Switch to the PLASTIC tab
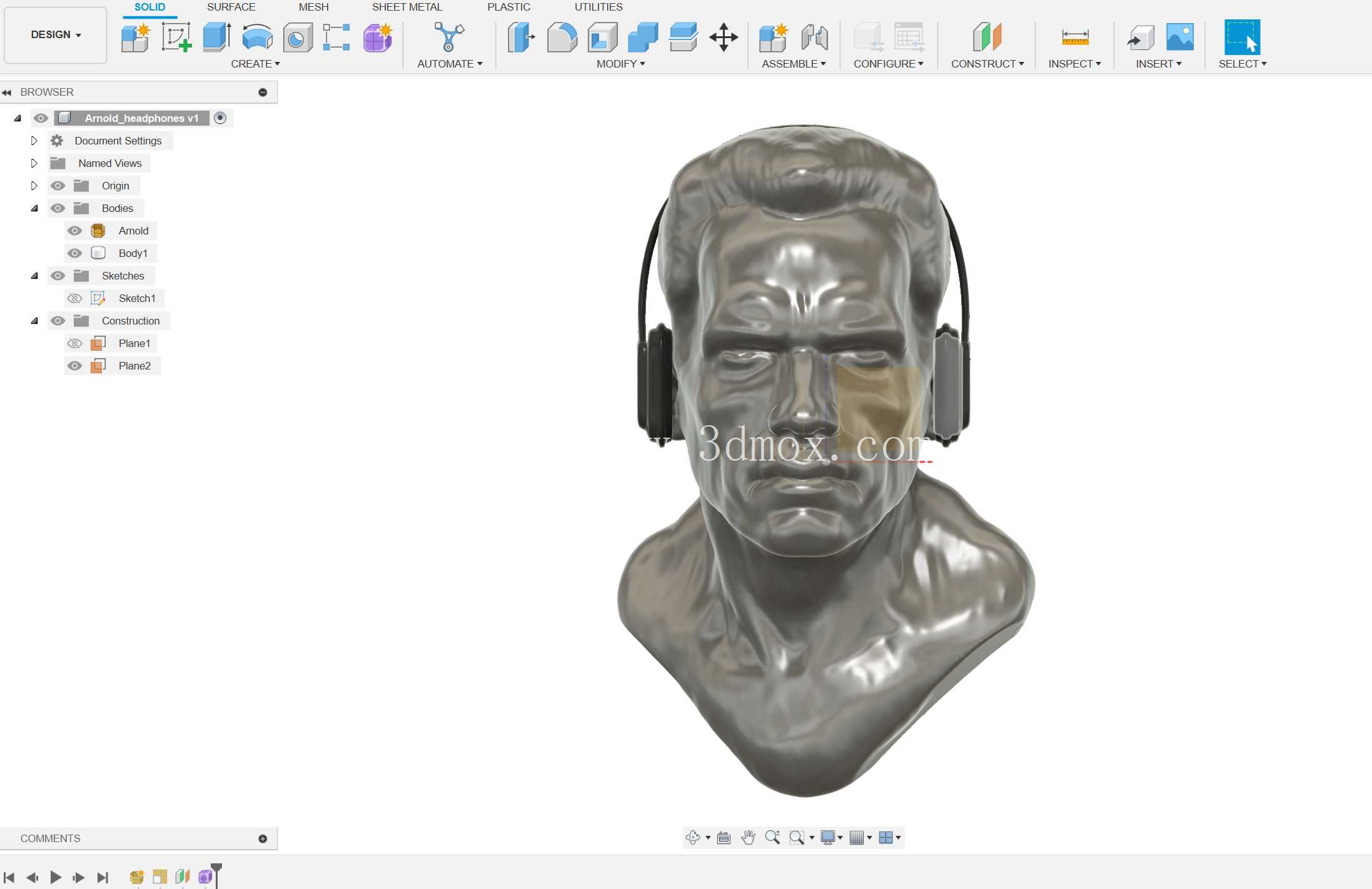Screen dimensions: 1372x889 coord(509,7)
